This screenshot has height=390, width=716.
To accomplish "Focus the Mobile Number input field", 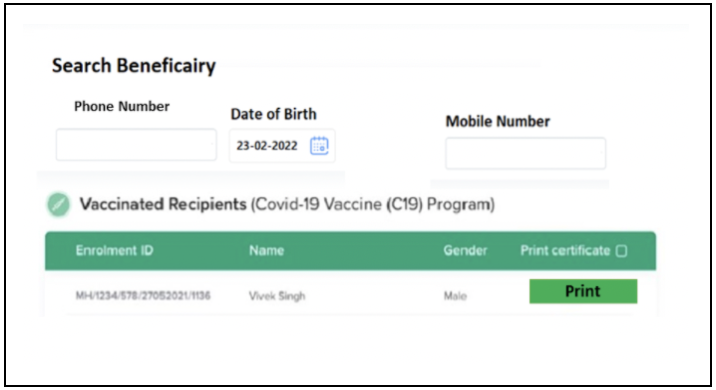I will [x=526, y=153].
